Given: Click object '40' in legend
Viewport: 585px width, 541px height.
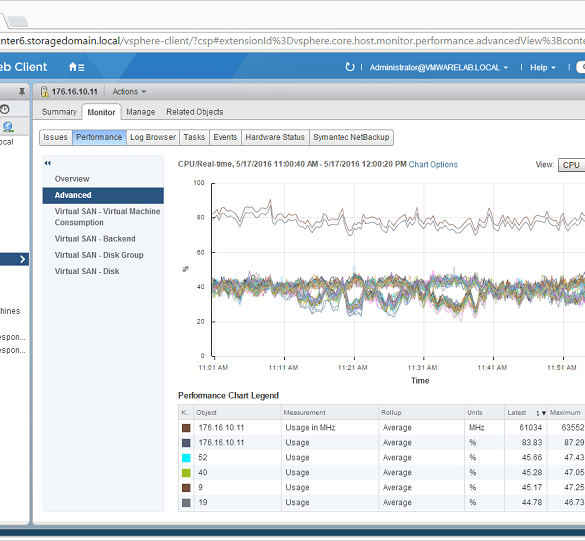Looking at the screenshot, I should pyautogui.click(x=203, y=472).
